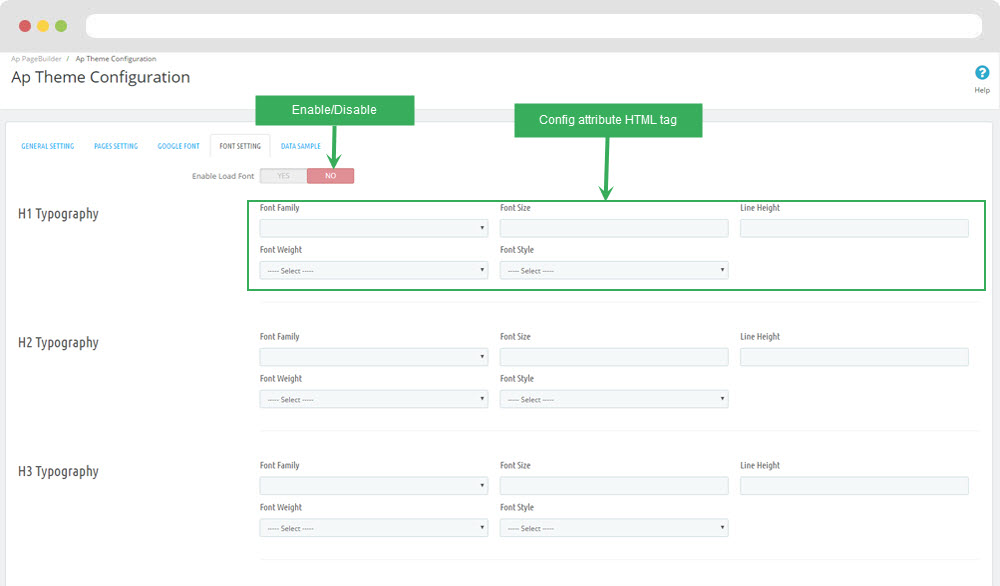1000x586 pixels.
Task: Select the Data Sample tab
Action: [x=300, y=146]
